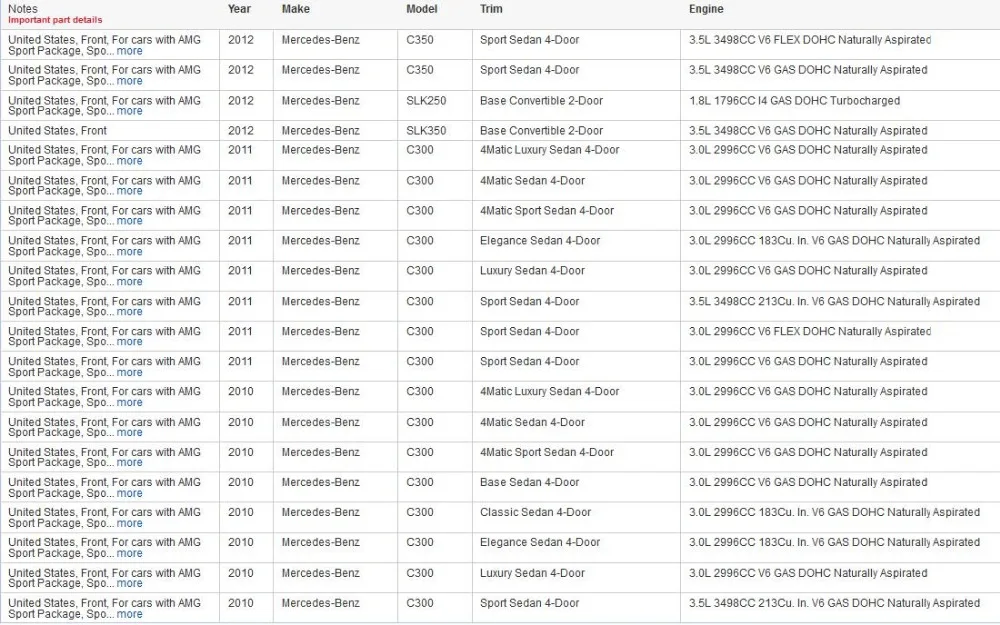Select the SLK350 model cell
Screen dimensions: 1000x625
pos(426,131)
